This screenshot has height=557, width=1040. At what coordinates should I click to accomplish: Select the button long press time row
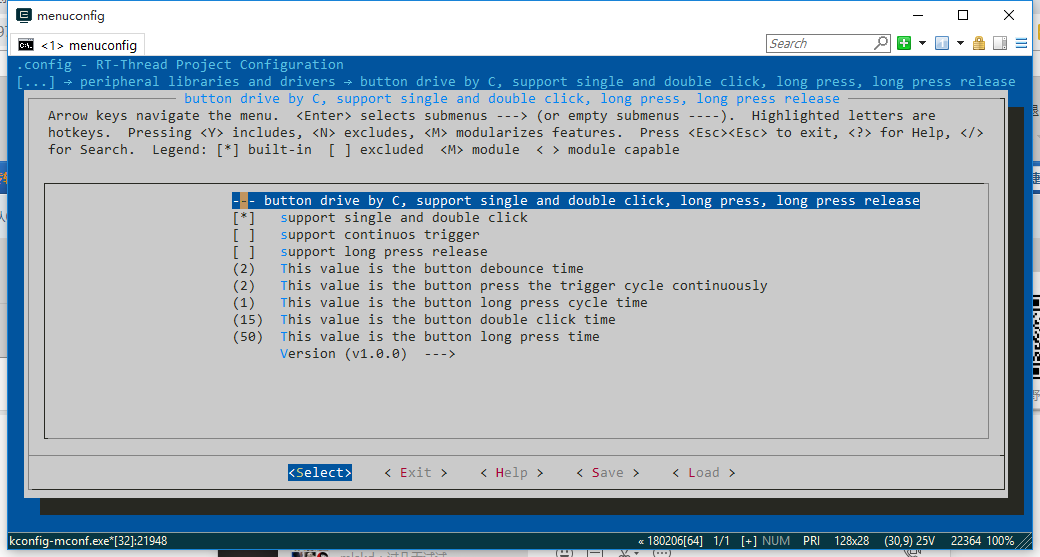tap(416, 337)
